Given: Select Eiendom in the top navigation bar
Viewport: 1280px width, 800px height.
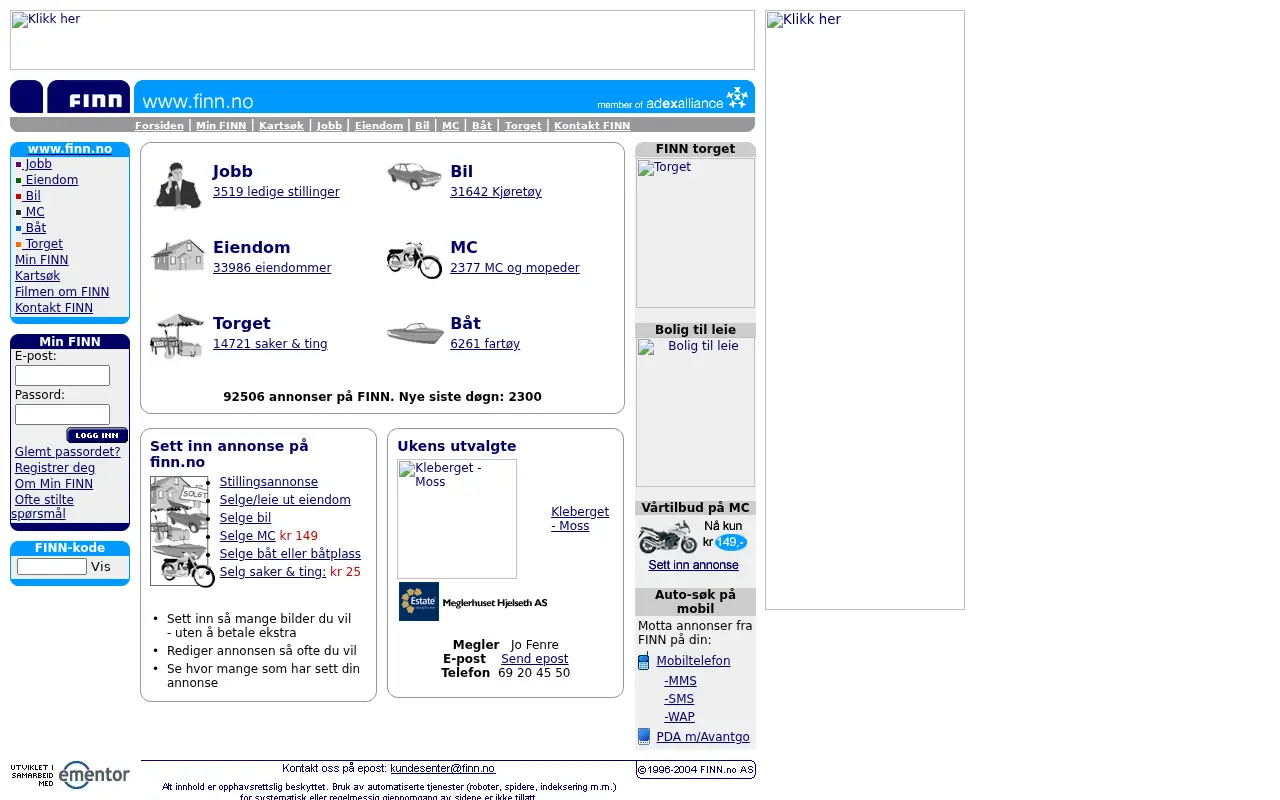Looking at the screenshot, I should pyautogui.click(x=379, y=126).
